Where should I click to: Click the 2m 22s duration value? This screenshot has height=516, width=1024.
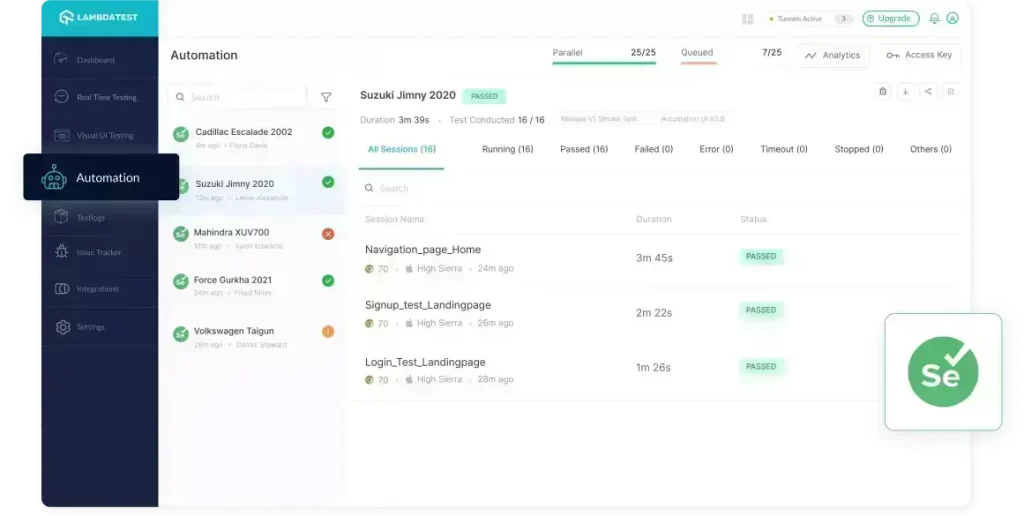point(654,313)
